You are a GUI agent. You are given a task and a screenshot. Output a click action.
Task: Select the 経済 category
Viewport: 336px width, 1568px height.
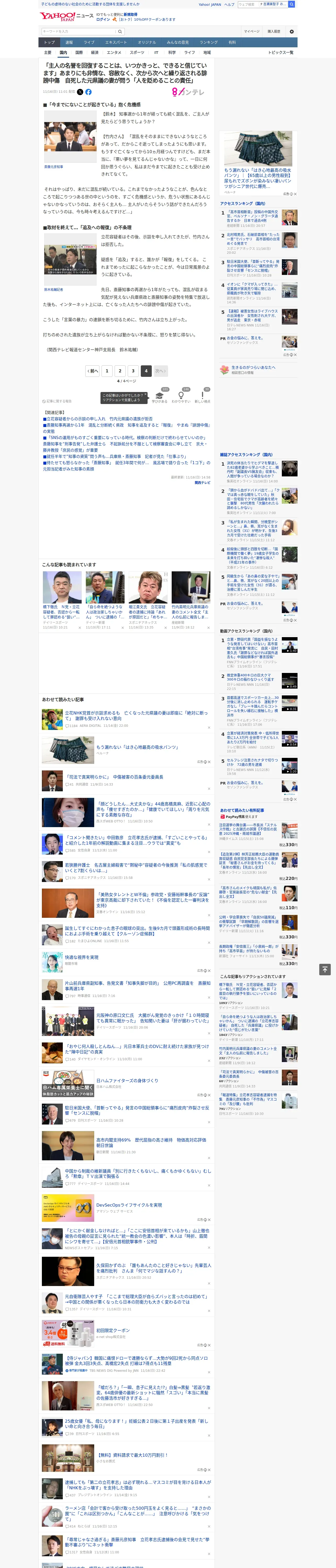tap(94, 52)
